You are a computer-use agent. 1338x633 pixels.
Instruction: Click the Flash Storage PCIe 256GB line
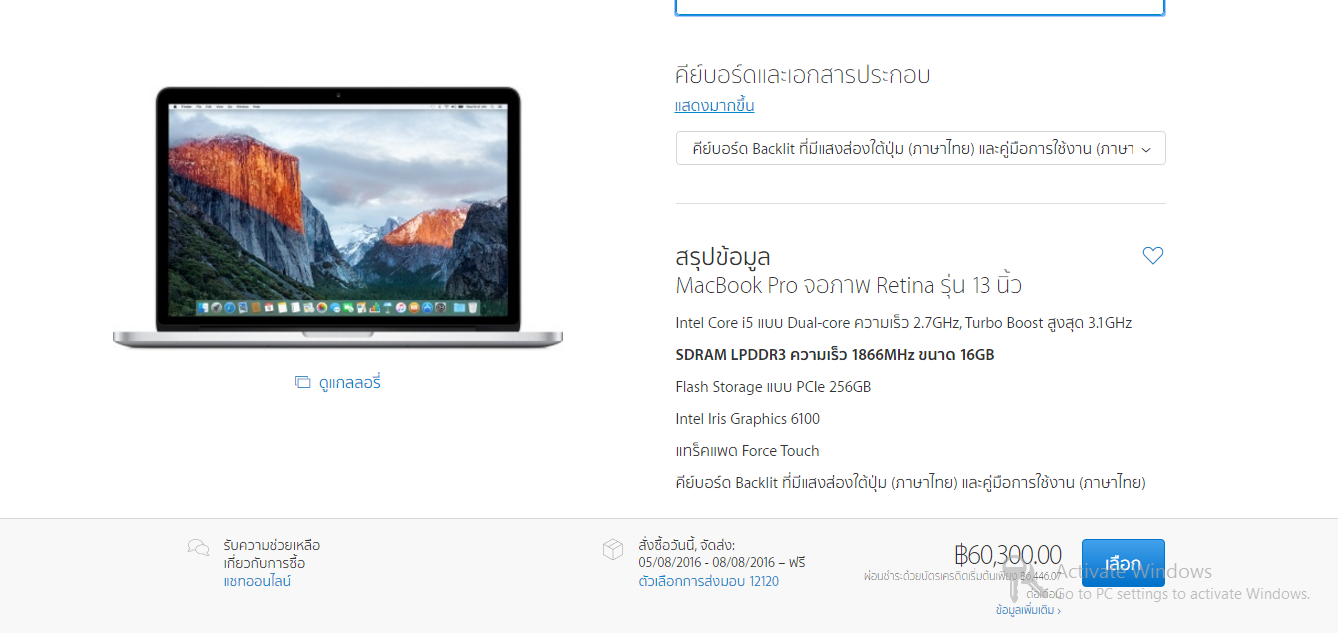[x=773, y=387]
